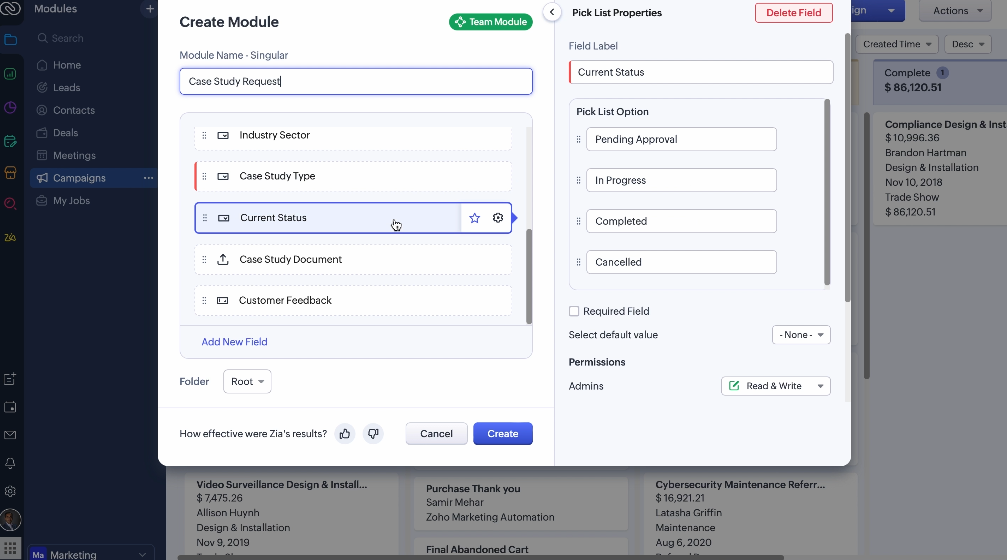
Task: Select the Case Study Document field row
Action: 353,259
